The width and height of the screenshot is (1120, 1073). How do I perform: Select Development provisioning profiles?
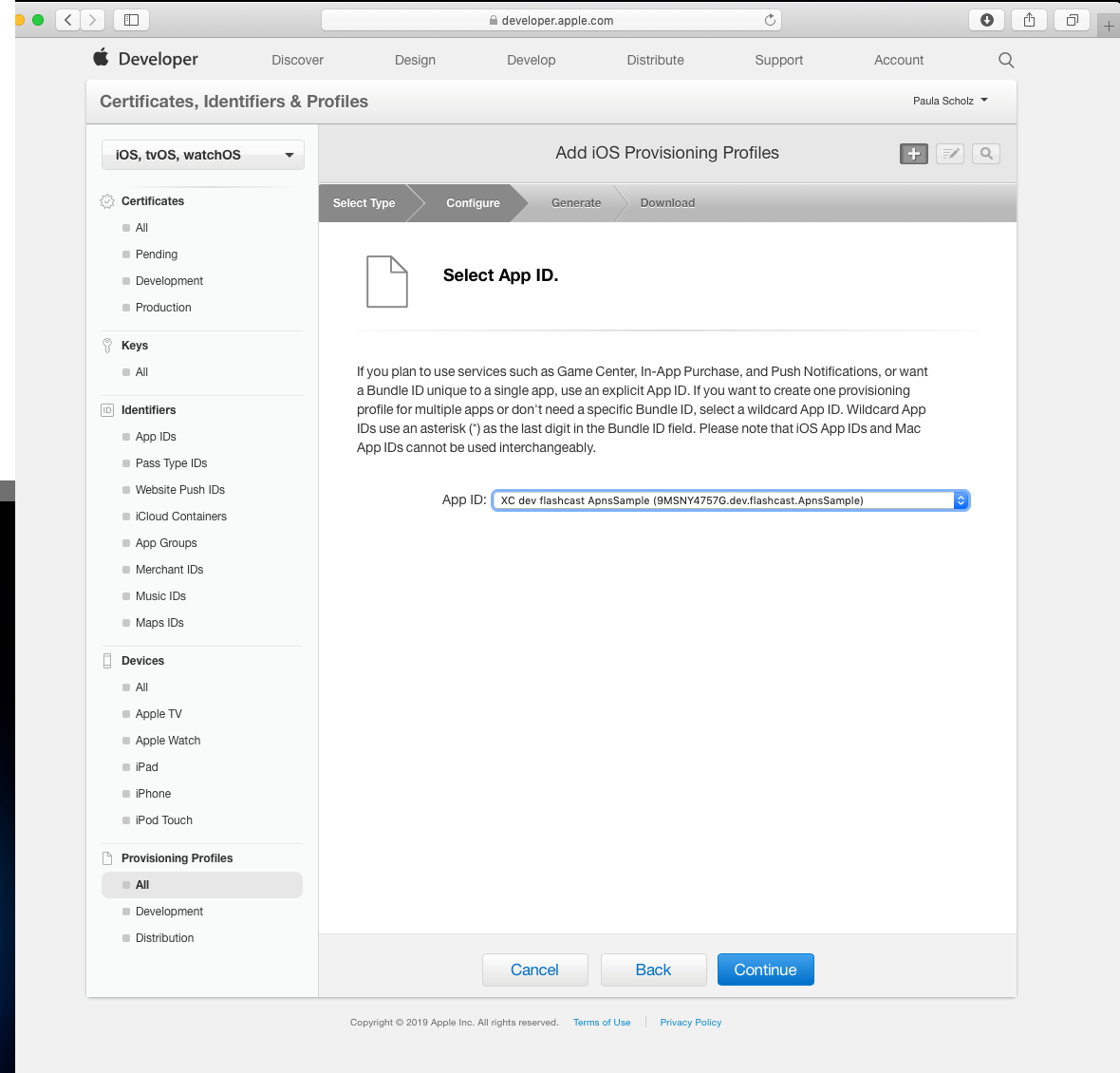(x=169, y=912)
